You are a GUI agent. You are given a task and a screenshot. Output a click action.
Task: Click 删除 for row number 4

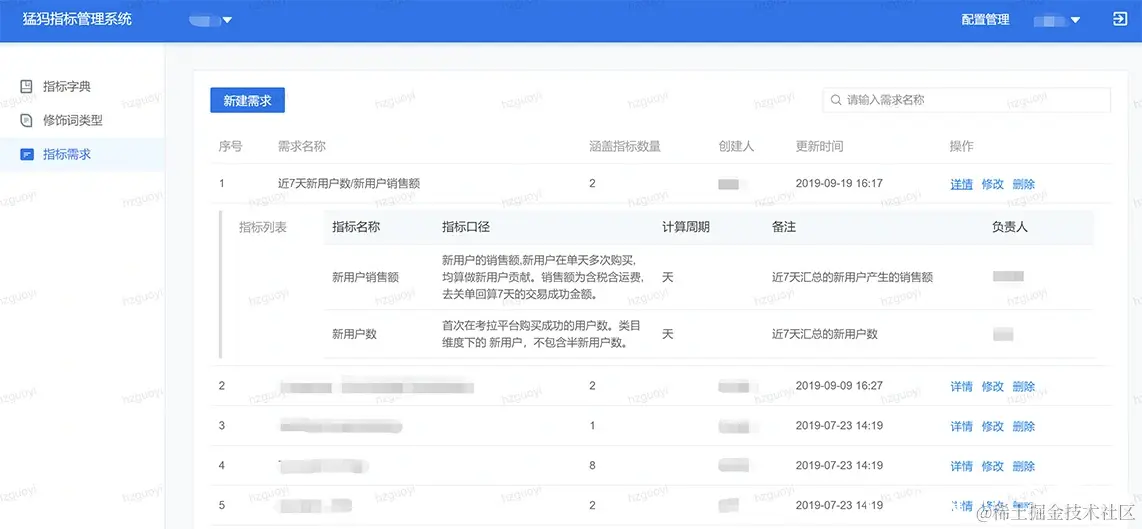coord(1023,466)
